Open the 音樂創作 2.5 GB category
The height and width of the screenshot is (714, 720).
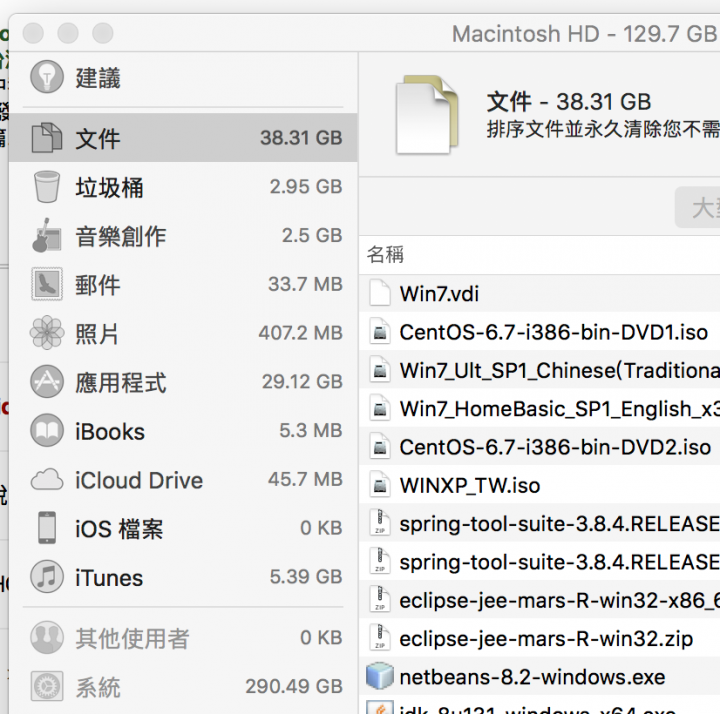pyautogui.click(x=183, y=236)
